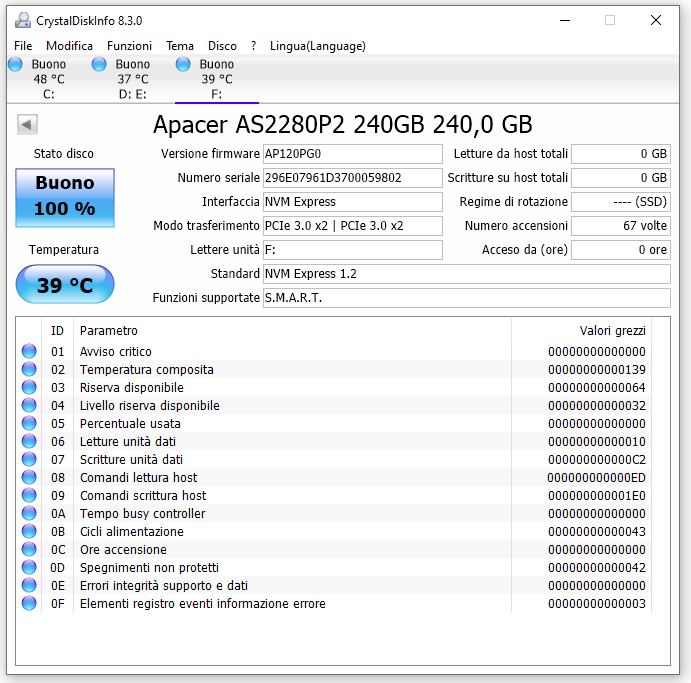Click the status orb for Letture unità dati
The image size is (691, 683).
(29, 441)
